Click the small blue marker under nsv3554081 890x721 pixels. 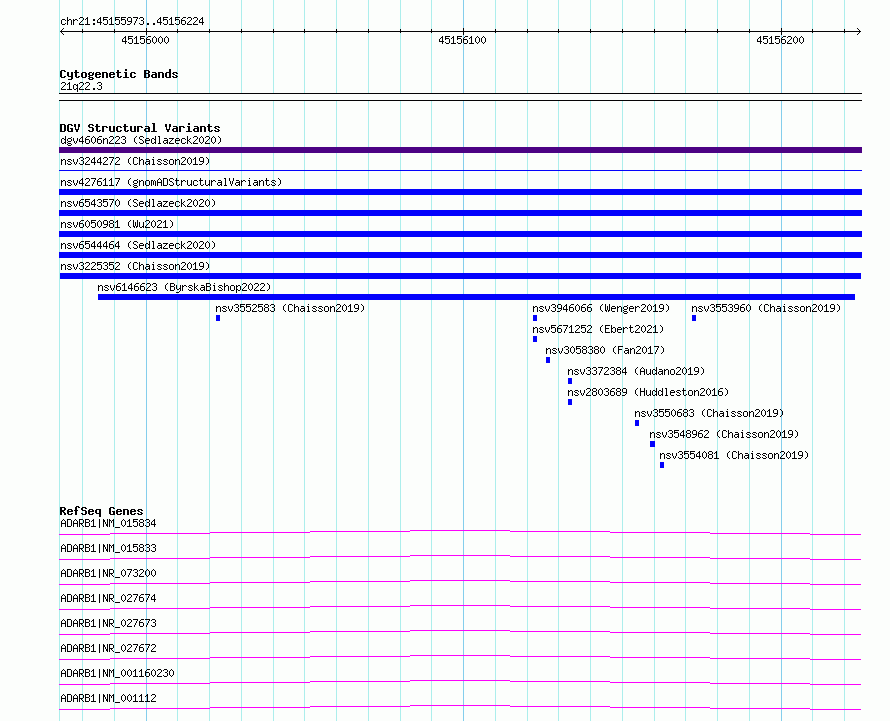coord(662,465)
